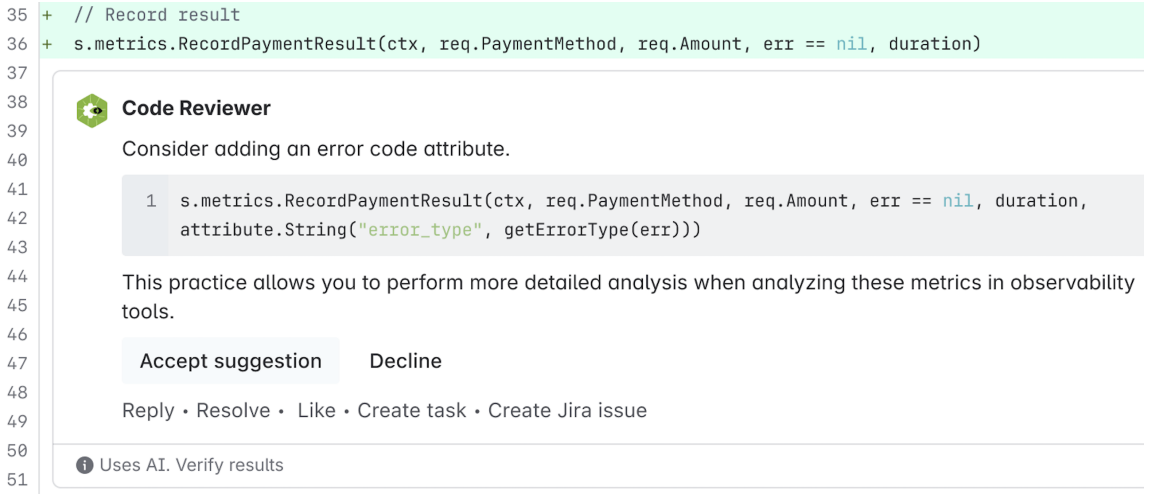Click the plus marker on line 35
The image size is (1162, 499).
pyautogui.click(x=46, y=15)
